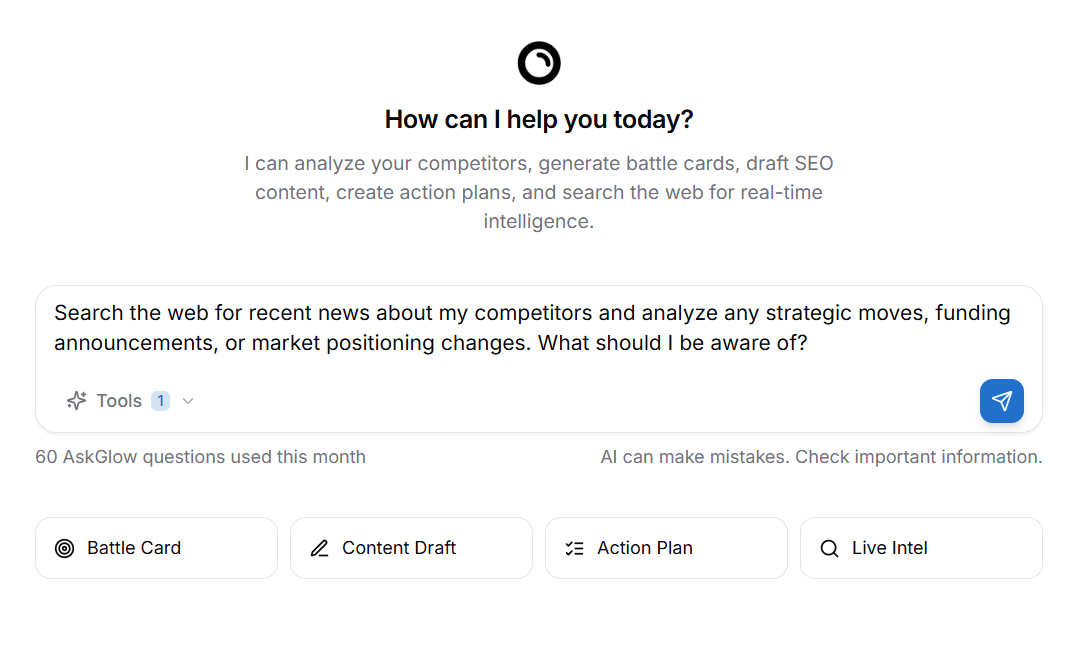Screen dimensions: 1074x665
Task: Start a Content Draft
Action: tap(411, 548)
